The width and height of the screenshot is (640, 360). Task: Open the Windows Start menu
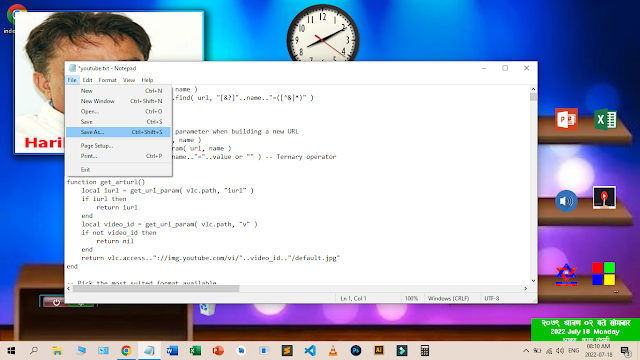tap(11, 350)
